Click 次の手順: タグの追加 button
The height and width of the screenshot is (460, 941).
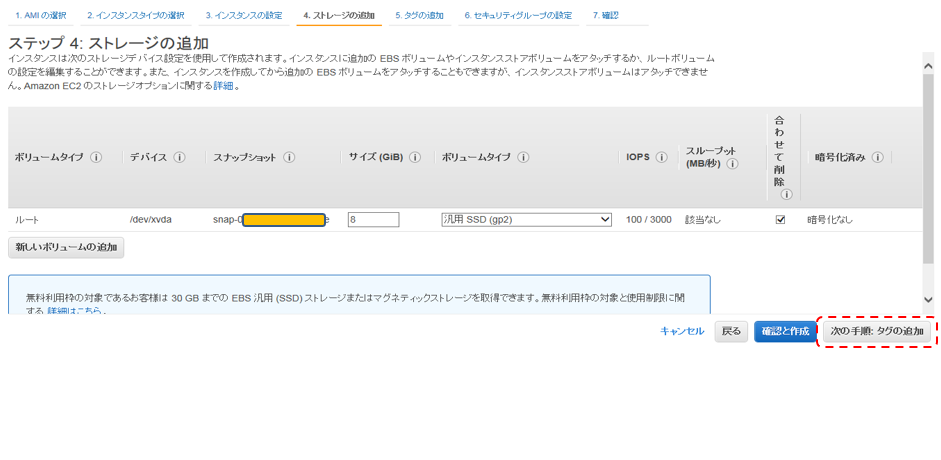coord(877,331)
